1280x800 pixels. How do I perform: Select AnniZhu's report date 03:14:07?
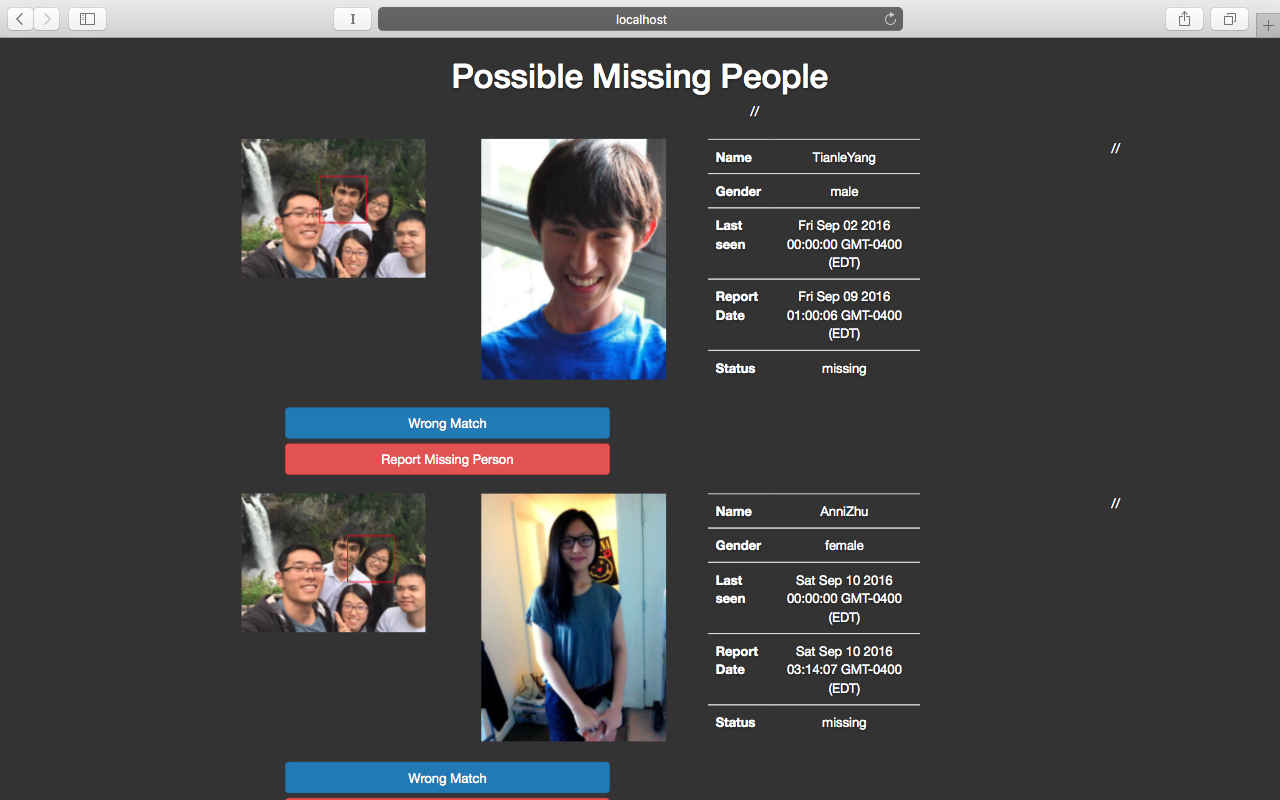pos(844,669)
